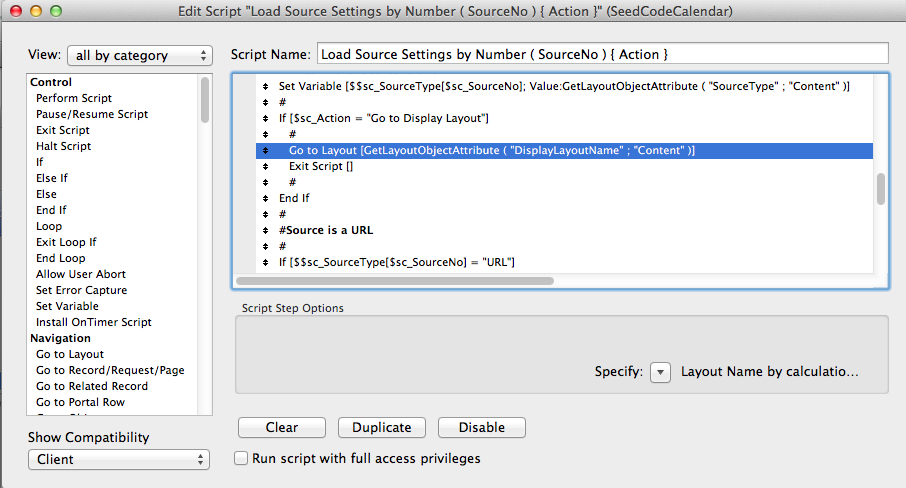Click the Clear button
Image resolution: width=906 pixels, height=488 pixels.
[x=281, y=428]
